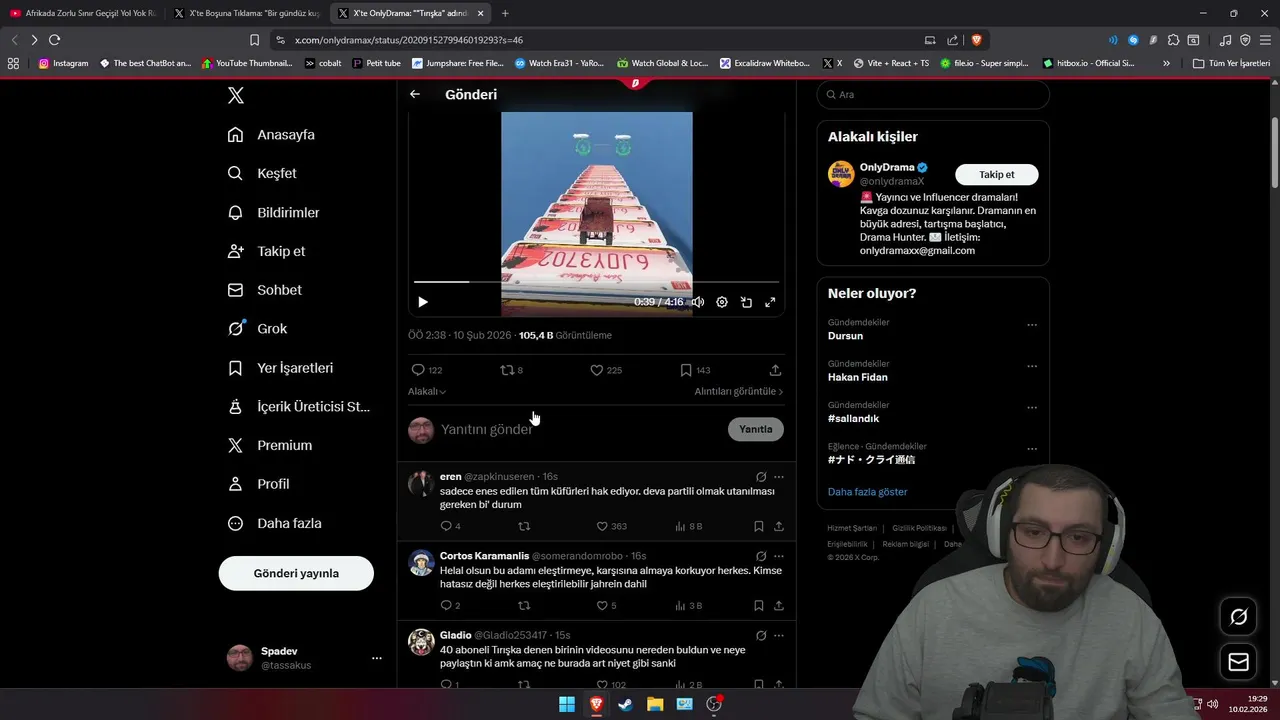Open Alıntıları görüntüle link
The image size is (1280, 720).
pyautogui.click(x=739, y=392)
